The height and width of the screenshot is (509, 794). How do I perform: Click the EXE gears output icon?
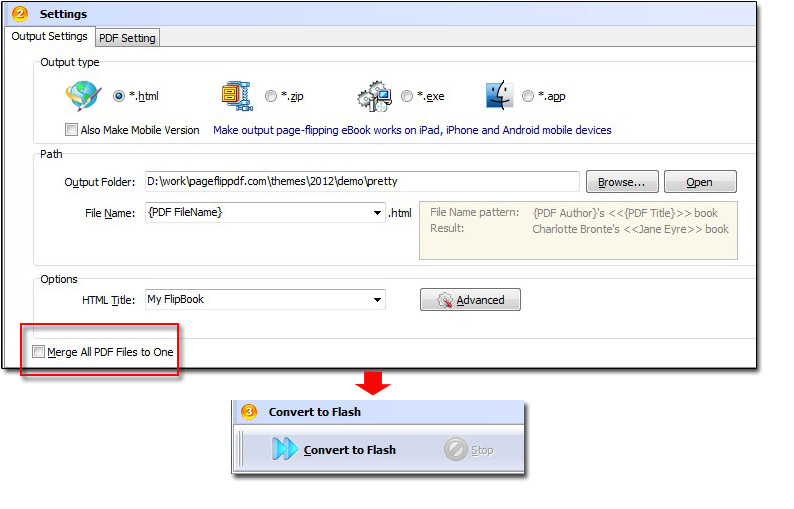pyautogui.click(x=374, y=96)
